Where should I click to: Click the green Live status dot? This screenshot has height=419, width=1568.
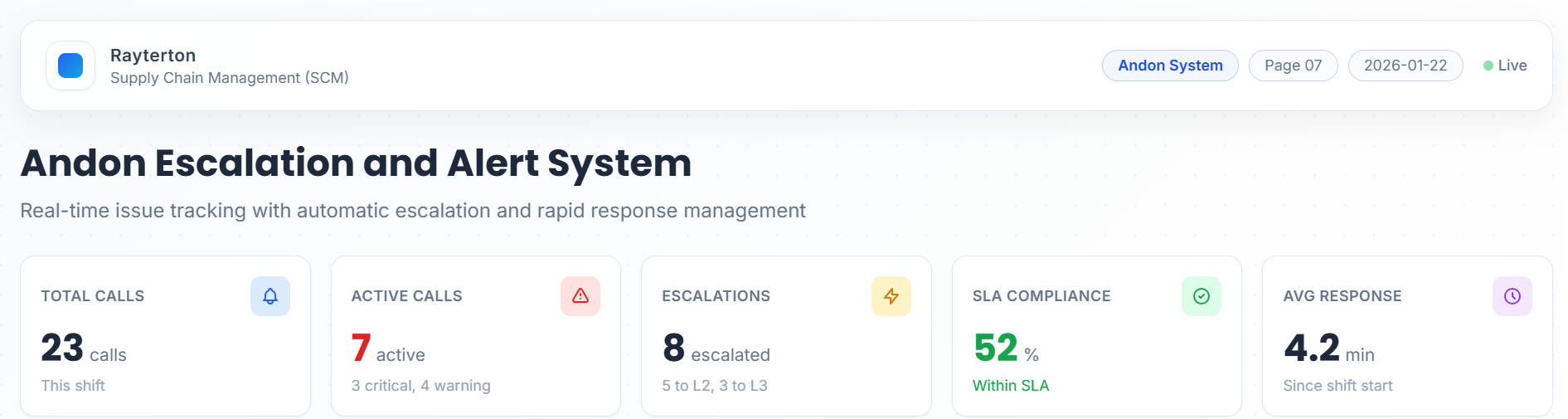tap(1488, 66)
